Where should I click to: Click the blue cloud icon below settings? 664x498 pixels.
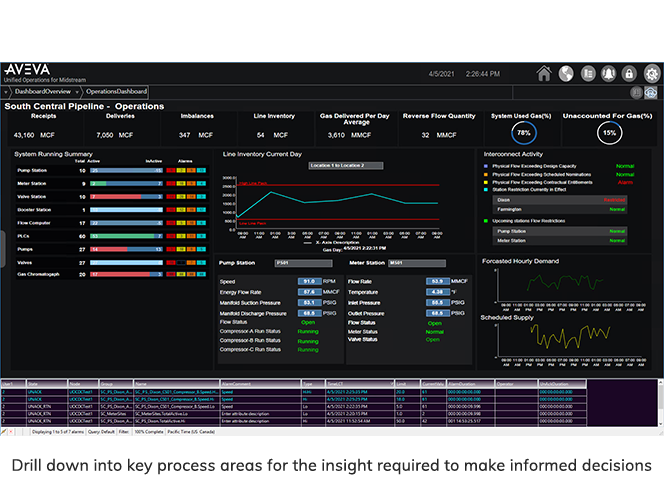651,92
